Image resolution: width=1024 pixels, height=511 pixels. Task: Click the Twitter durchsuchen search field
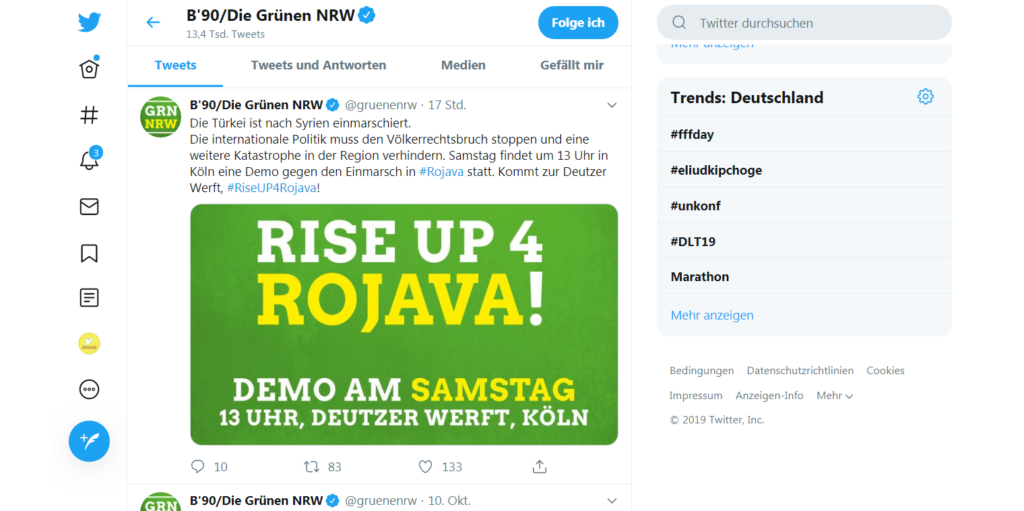[804, 23]
